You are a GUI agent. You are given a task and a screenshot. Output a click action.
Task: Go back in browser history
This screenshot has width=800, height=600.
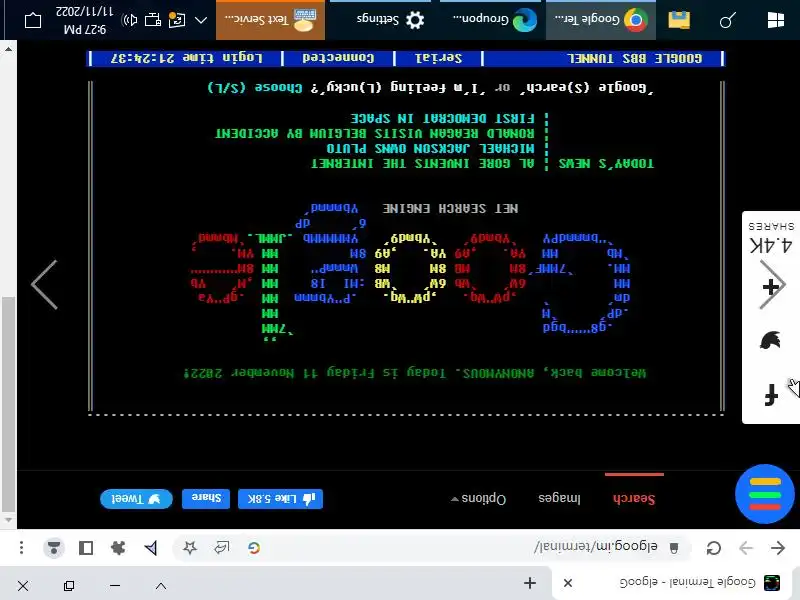[x=778, y=548]
